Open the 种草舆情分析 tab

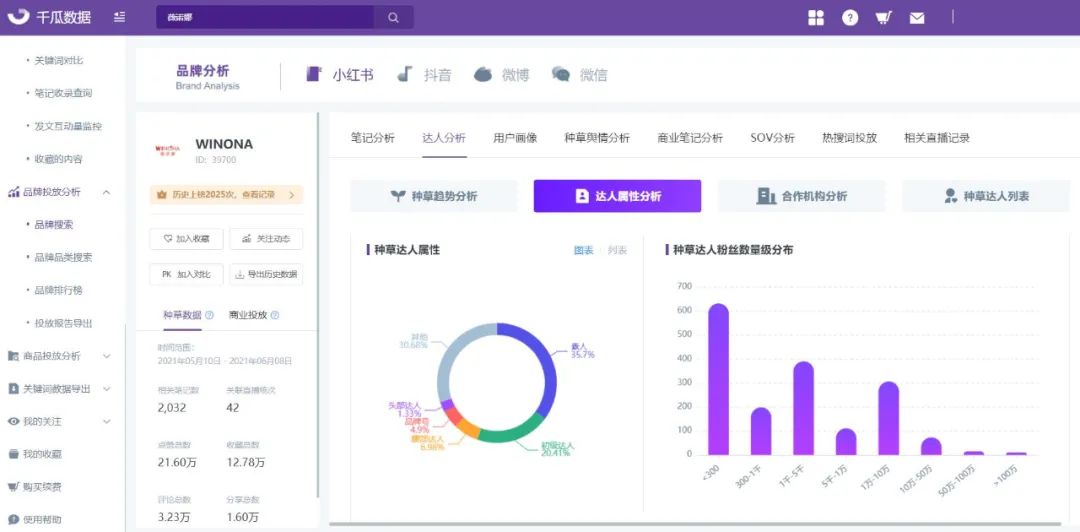tap(597, 138)
